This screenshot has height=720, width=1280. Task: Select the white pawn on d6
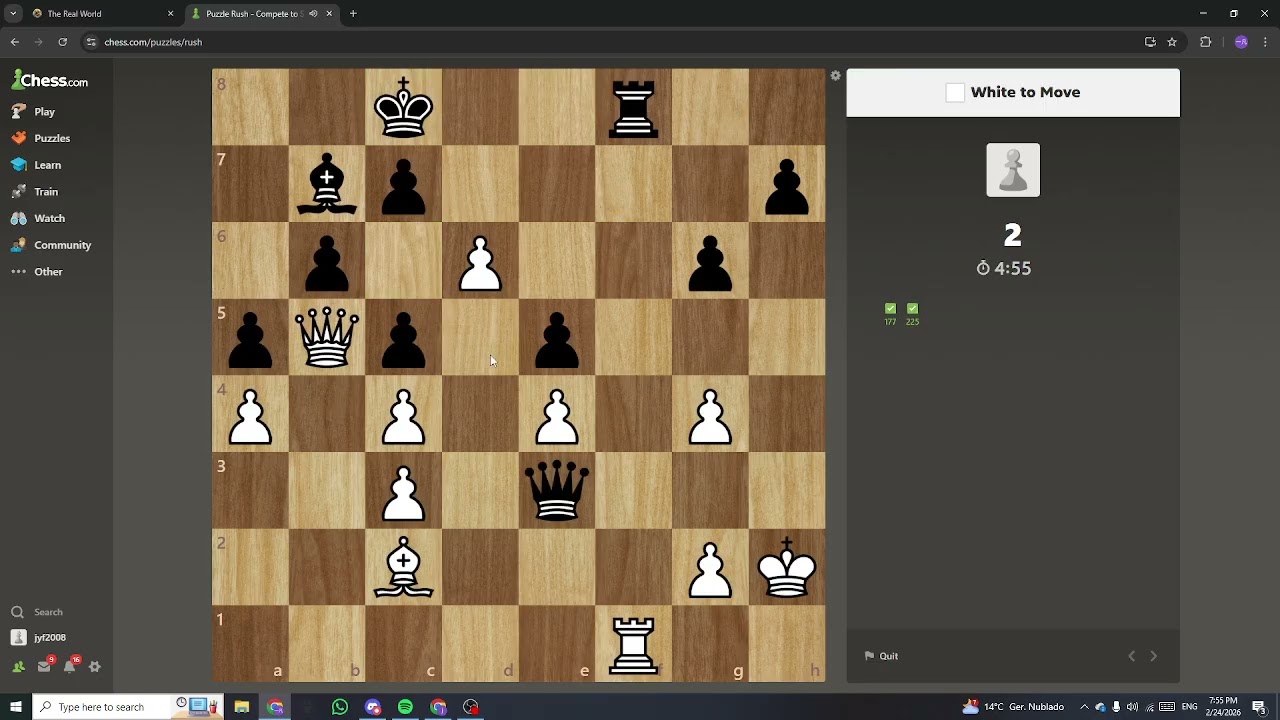click(481, 260)
